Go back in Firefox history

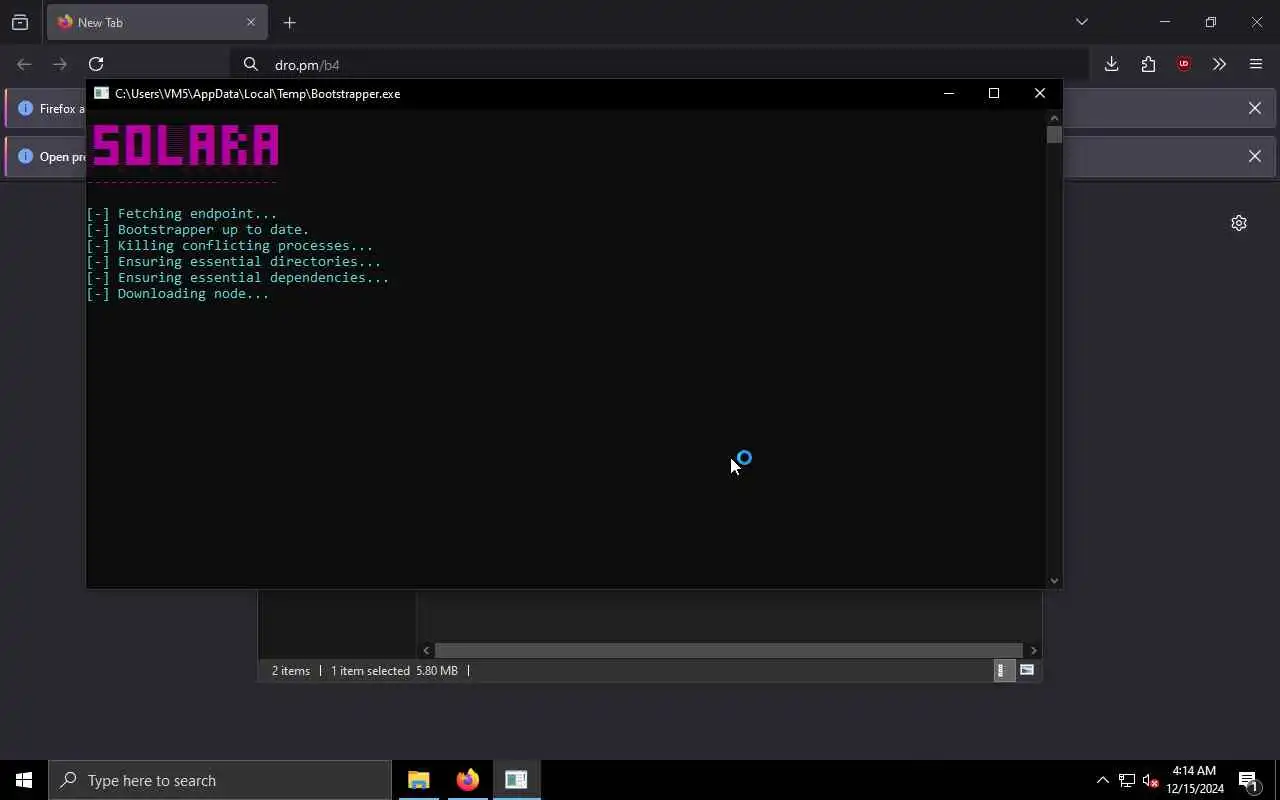[24, 64]
